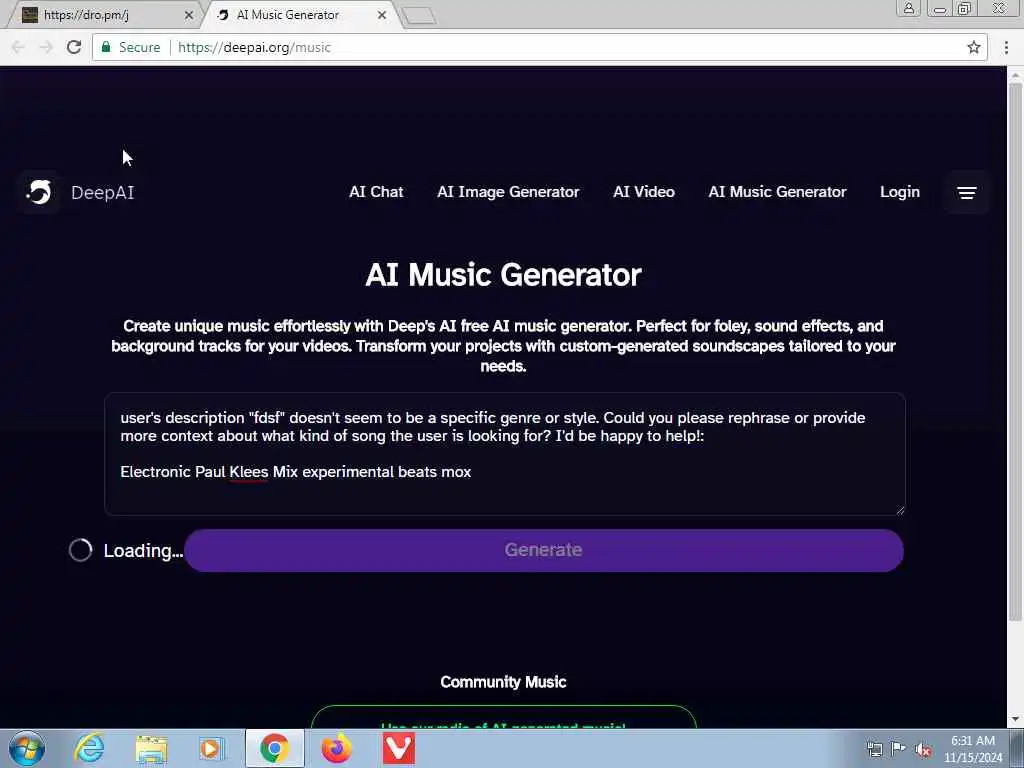Select the AI Music Generator browser tab
Image resolution: width=1024 pixels, height=768 pixels.
(297, 15)
